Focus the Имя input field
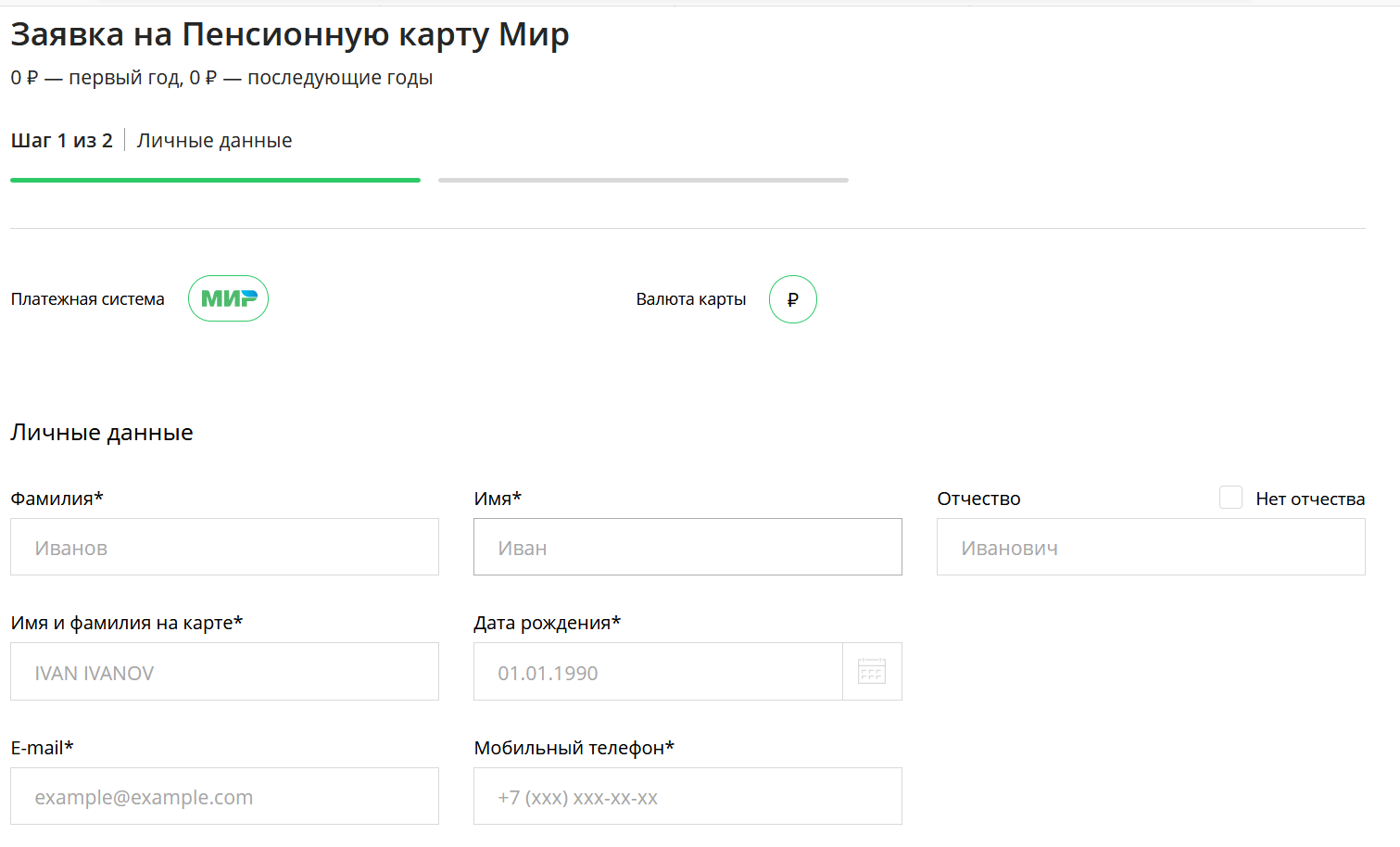1400x847 pixels. (687, 547)
